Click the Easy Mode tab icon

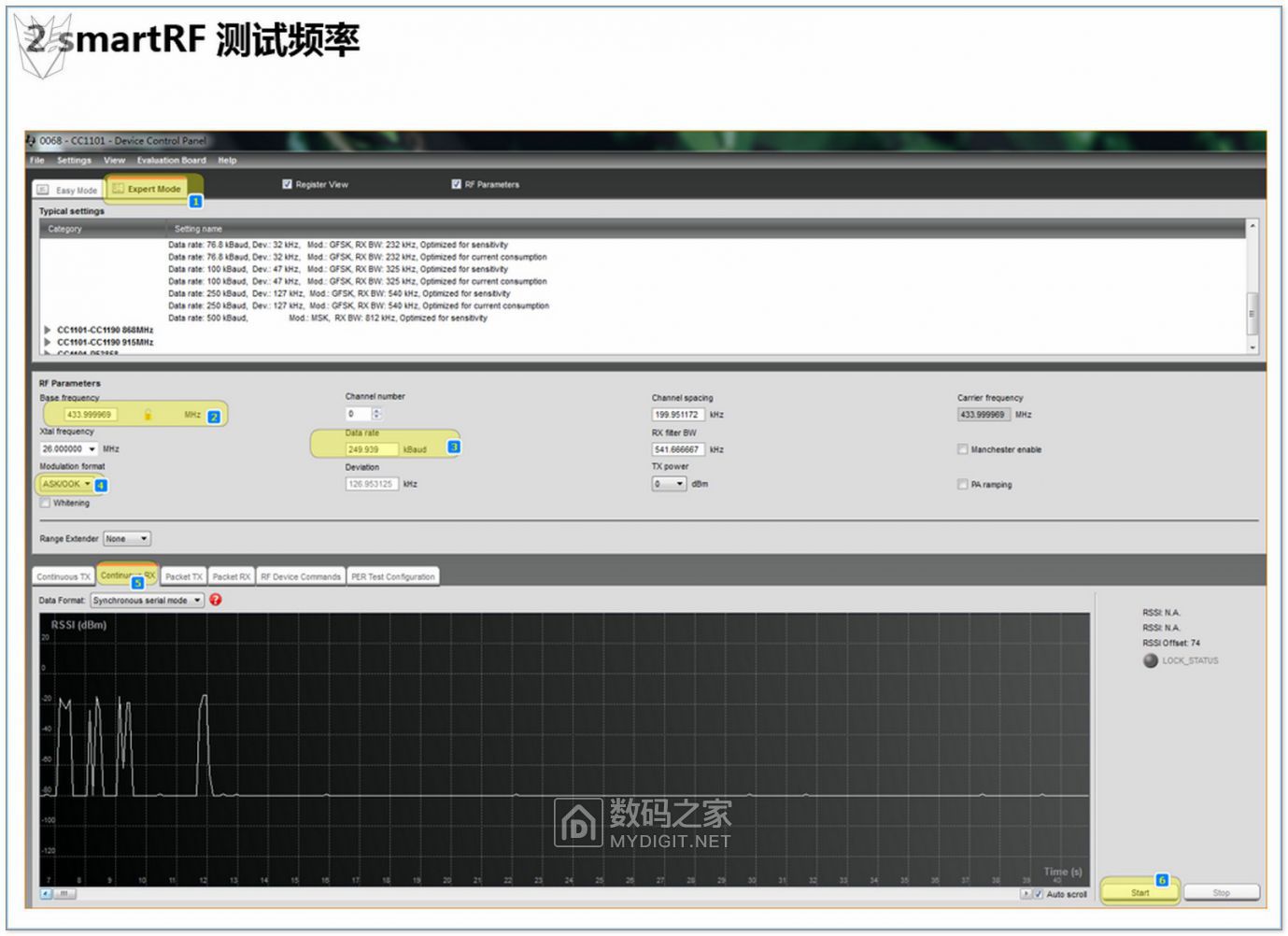pos(43,190)
